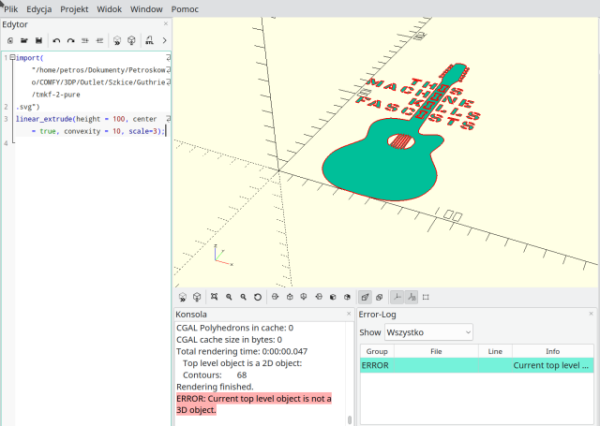The height and width of the screenshot is (426, 600).
Task: Toggle Show Axes
Action: [x=397, y=297]
